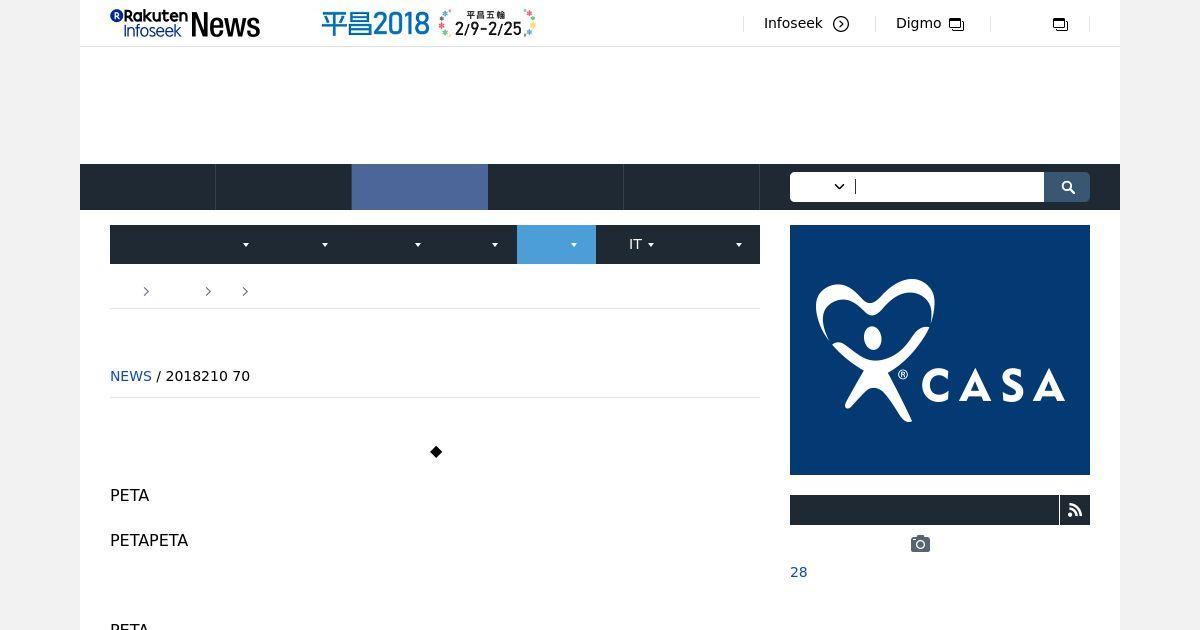
Task: Click the unlabeled new-window icon after Digmo
Action: (1061, 24)
